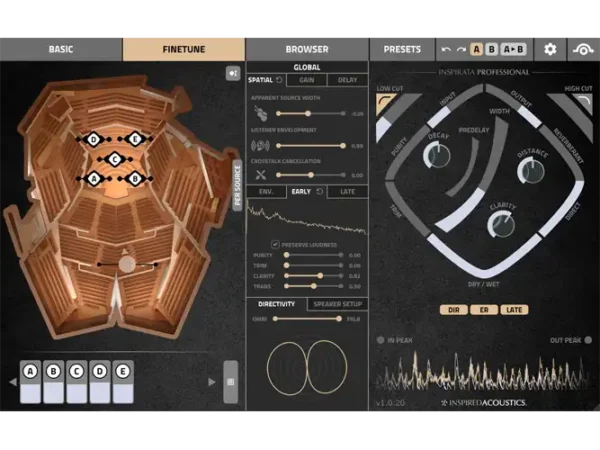Open the Speaker Setup tab

338,304
